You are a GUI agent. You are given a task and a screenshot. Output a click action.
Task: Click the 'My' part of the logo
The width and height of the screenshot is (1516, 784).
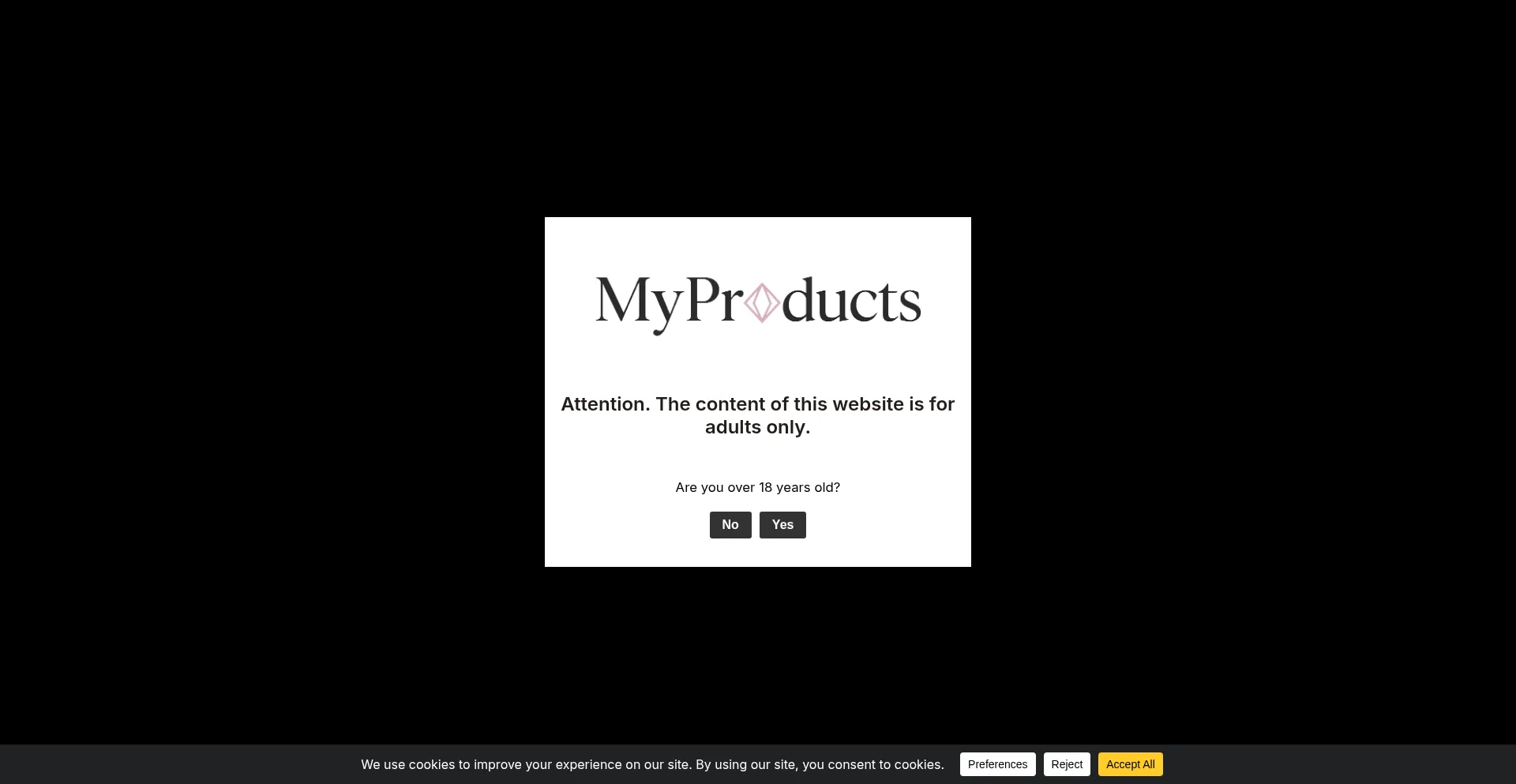tap(637, 302)
